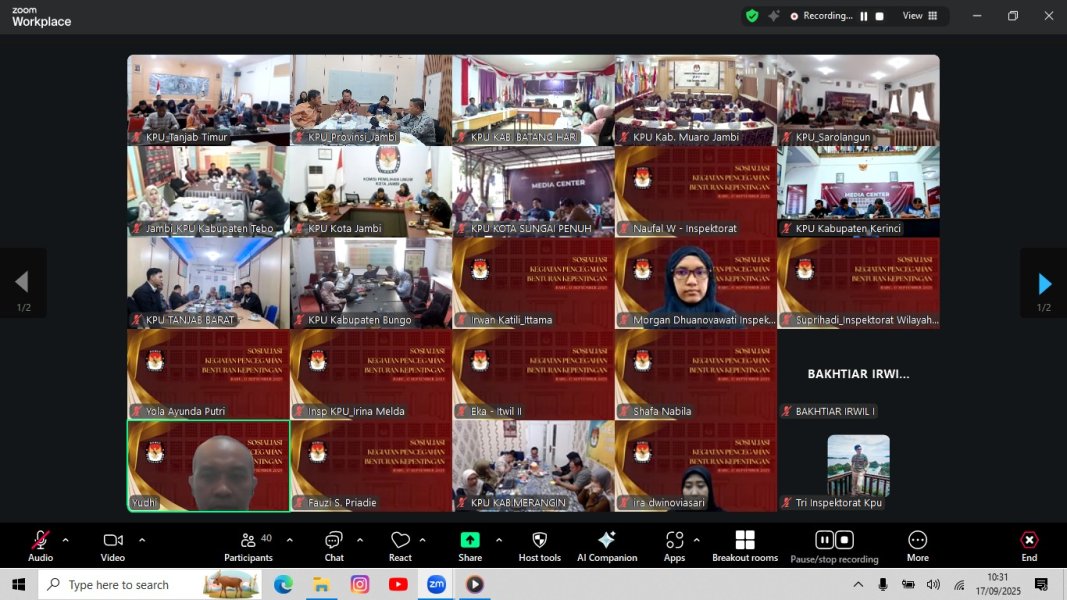
Task: Click the green encryption shield icon
Action: coord(752,16)
